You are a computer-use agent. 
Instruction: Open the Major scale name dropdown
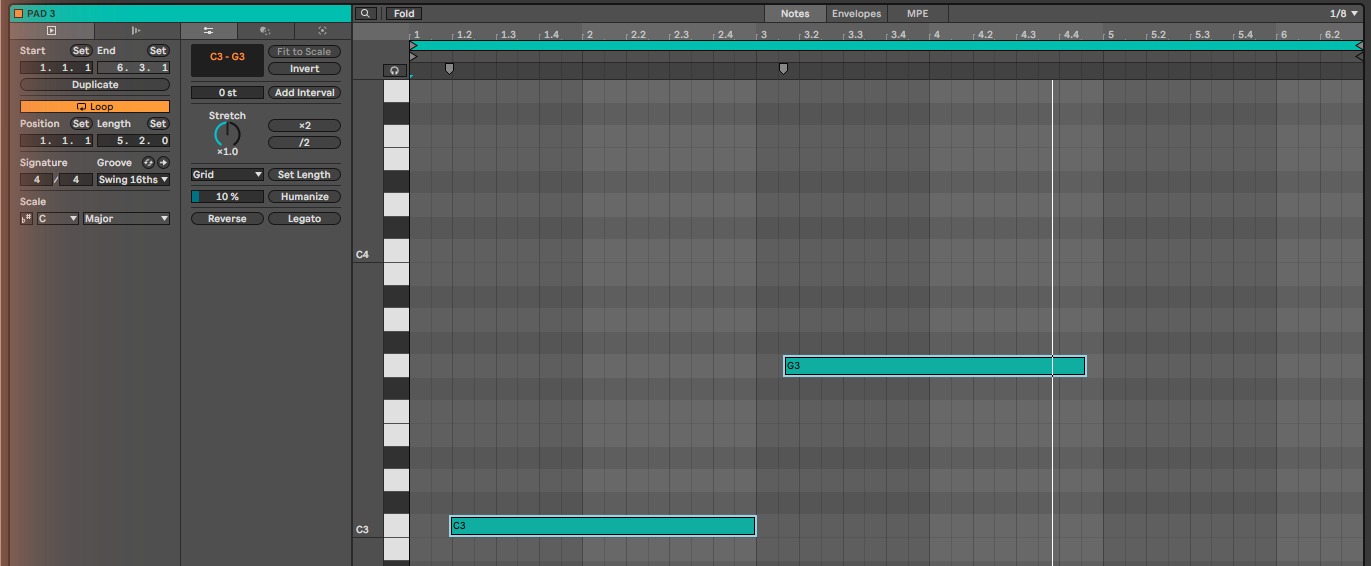point(126,218)
